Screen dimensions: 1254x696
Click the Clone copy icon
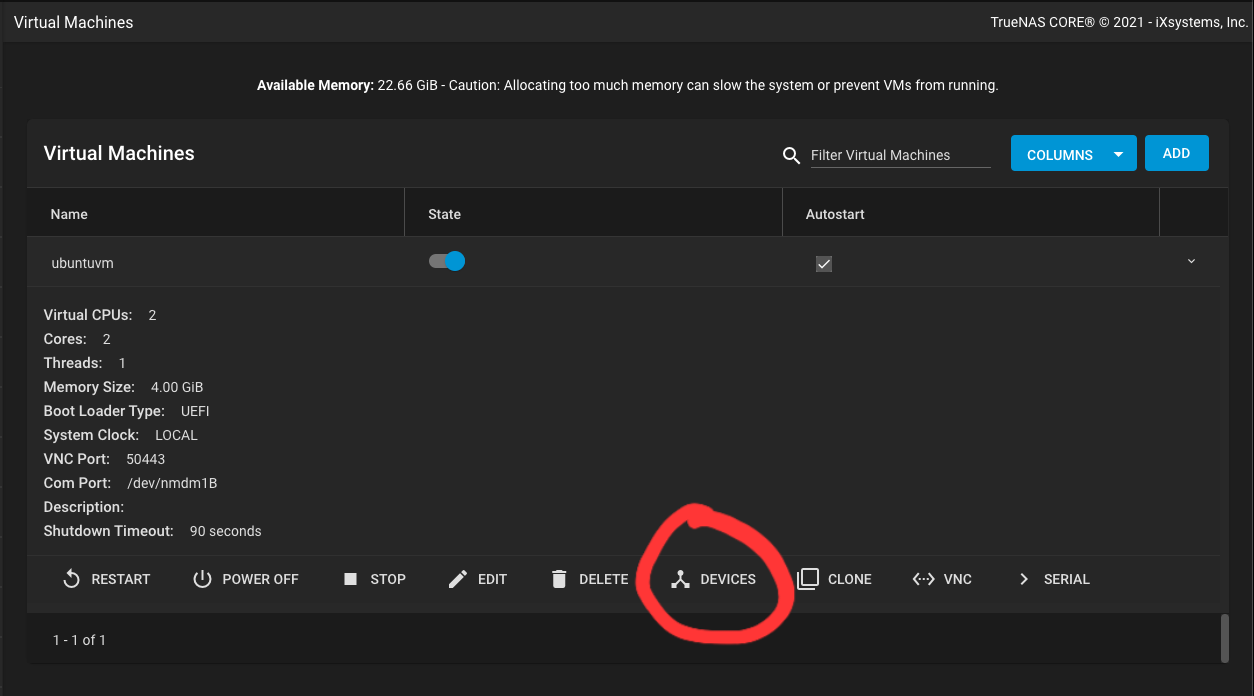808,579
